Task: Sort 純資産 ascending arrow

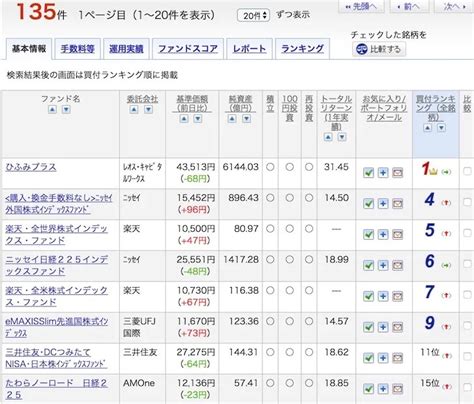Action: coord(232,119)
